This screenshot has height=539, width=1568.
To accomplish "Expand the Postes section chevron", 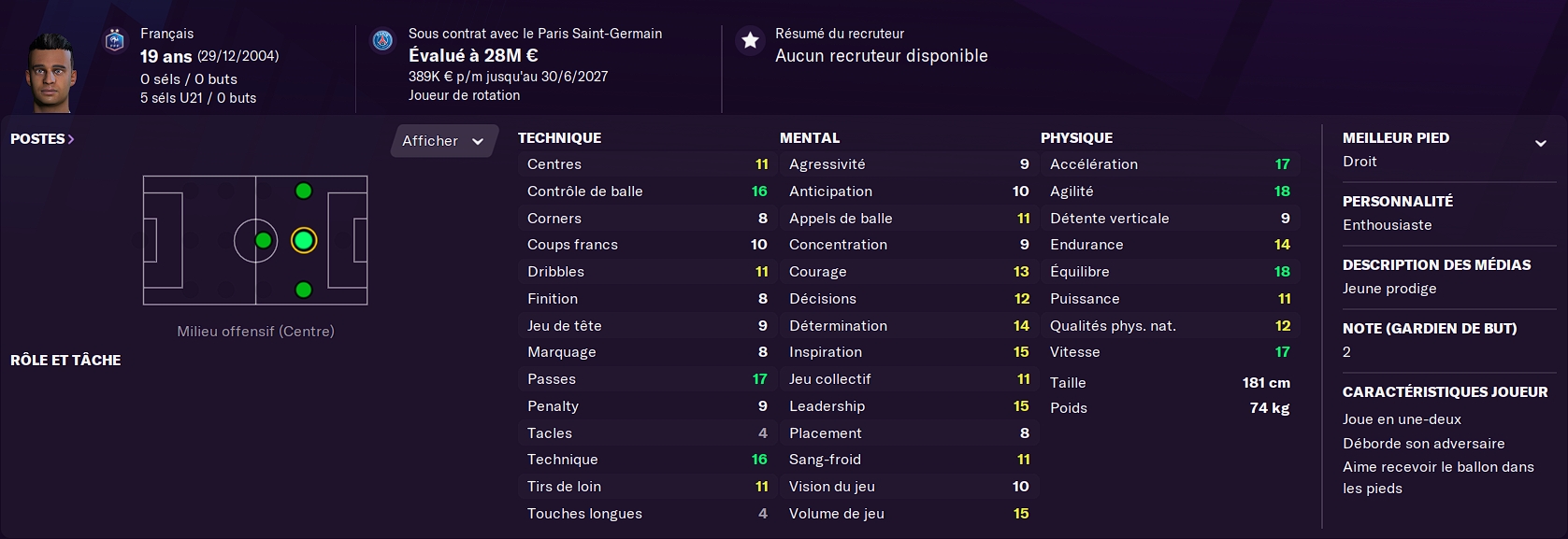I will click(71, 139).
